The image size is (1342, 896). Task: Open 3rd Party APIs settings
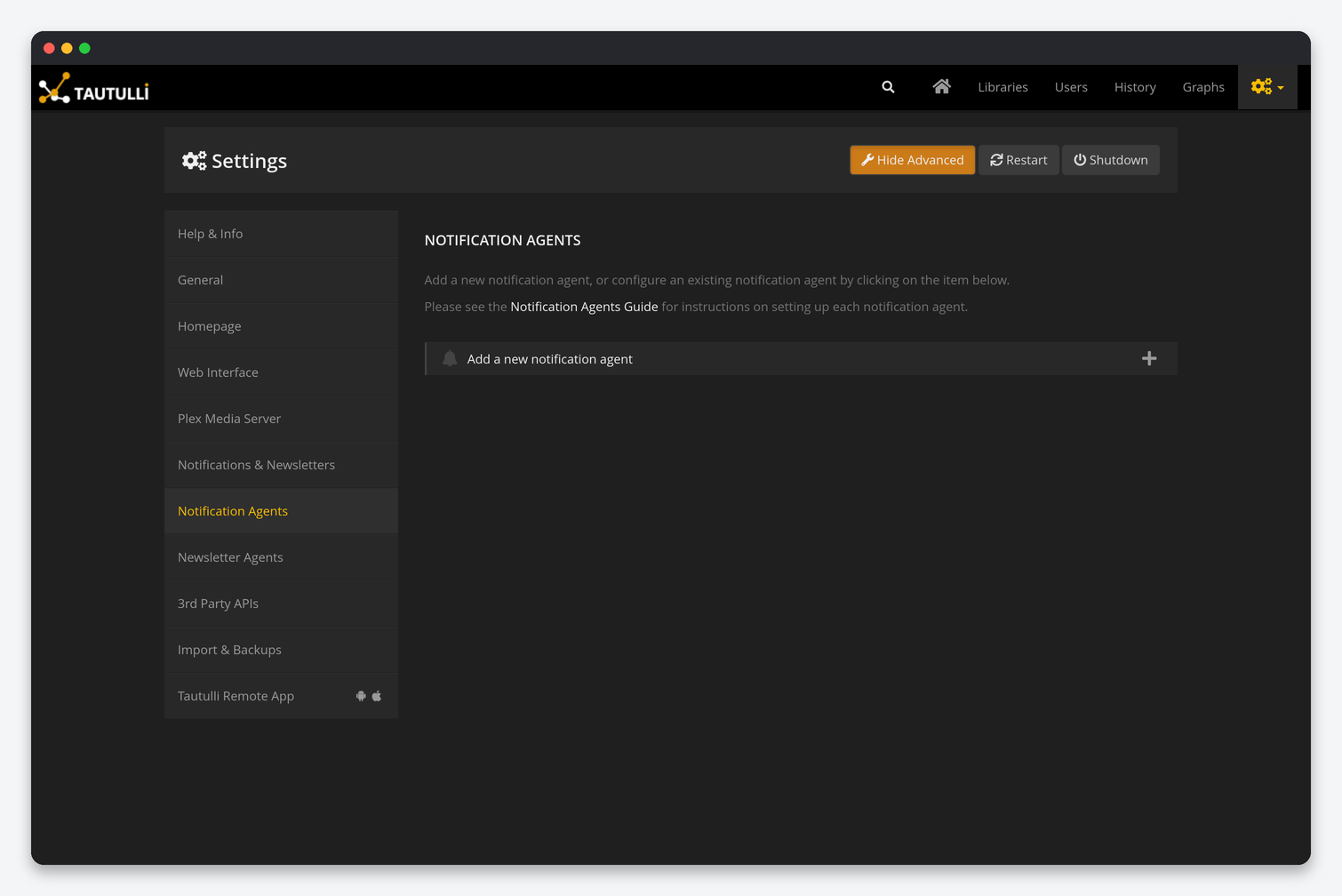tap(281, 604)
